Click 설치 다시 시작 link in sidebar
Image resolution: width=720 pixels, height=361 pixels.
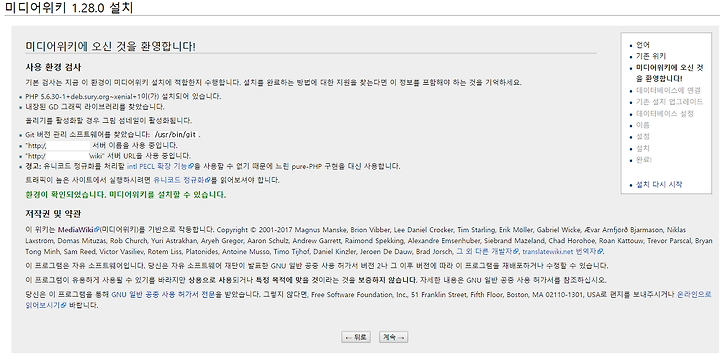[658, 185]
